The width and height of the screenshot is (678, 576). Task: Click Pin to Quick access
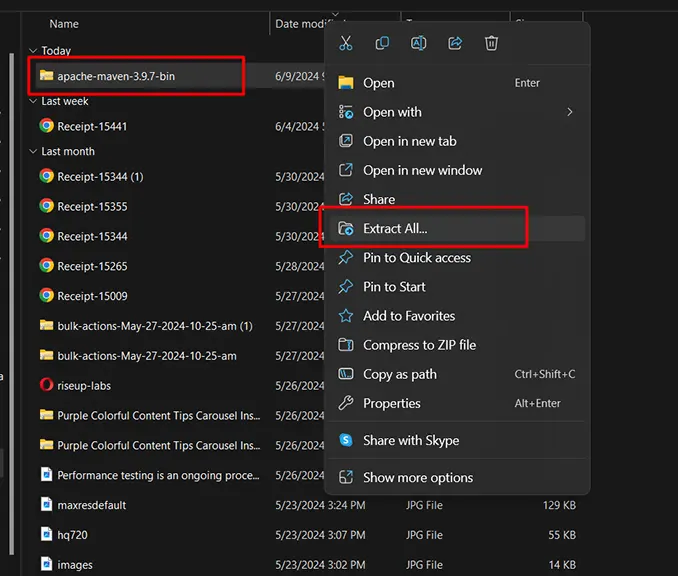416,258
